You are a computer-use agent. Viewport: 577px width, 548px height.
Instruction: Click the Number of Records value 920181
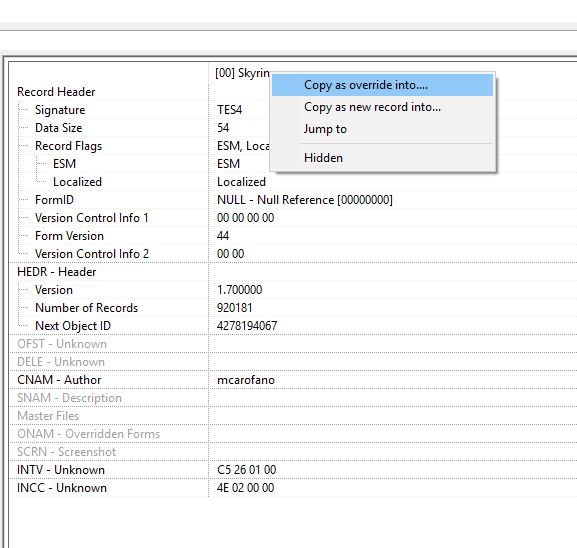pos(234,308)
